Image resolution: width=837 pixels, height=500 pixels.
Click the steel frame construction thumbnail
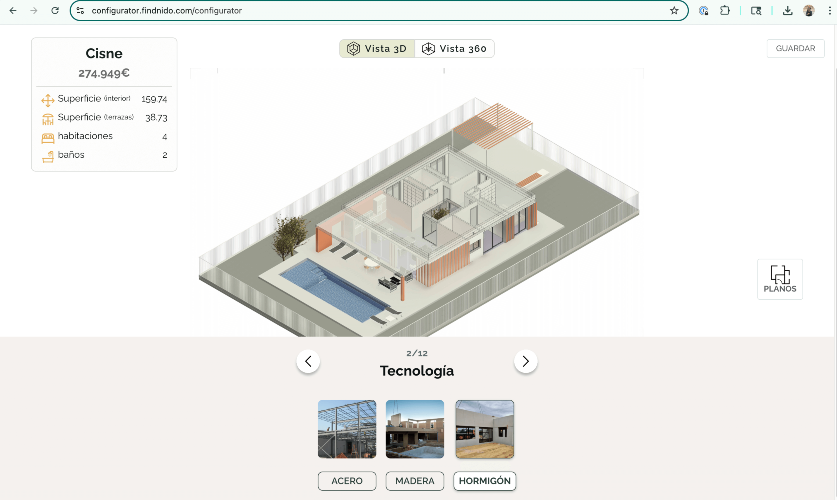coord(347,429)
